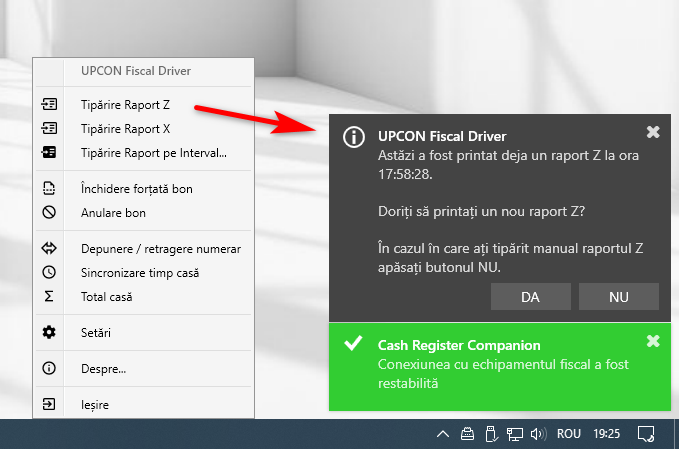The image size is (679, 449).
Task: Select Tipărire Raport Z menu entry
Action: tap(143, 105)
